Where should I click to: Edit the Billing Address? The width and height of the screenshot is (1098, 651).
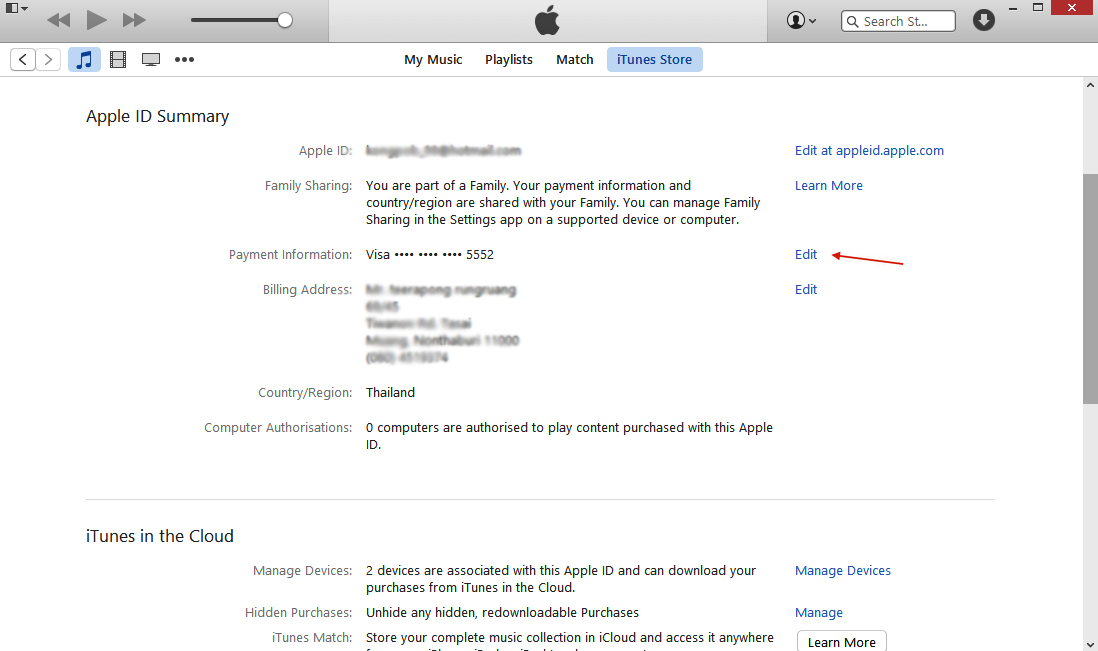pos(805,290)
